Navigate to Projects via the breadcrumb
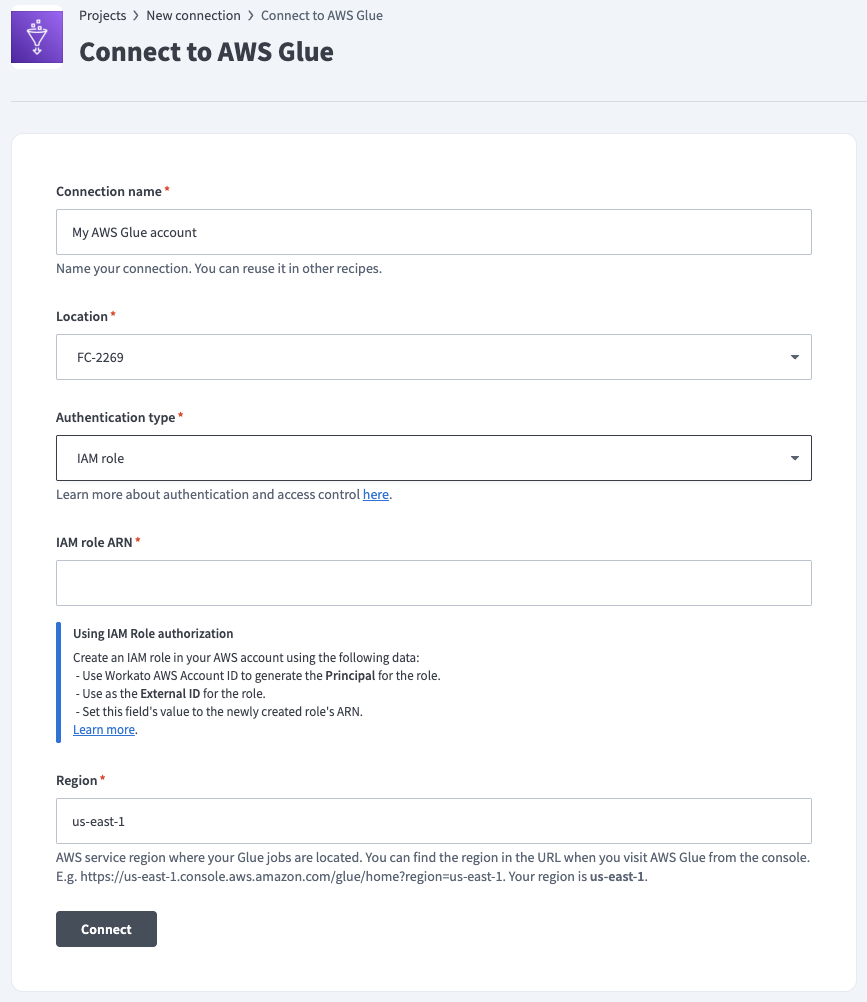The image size is (867, 1002). coord(101,15)
